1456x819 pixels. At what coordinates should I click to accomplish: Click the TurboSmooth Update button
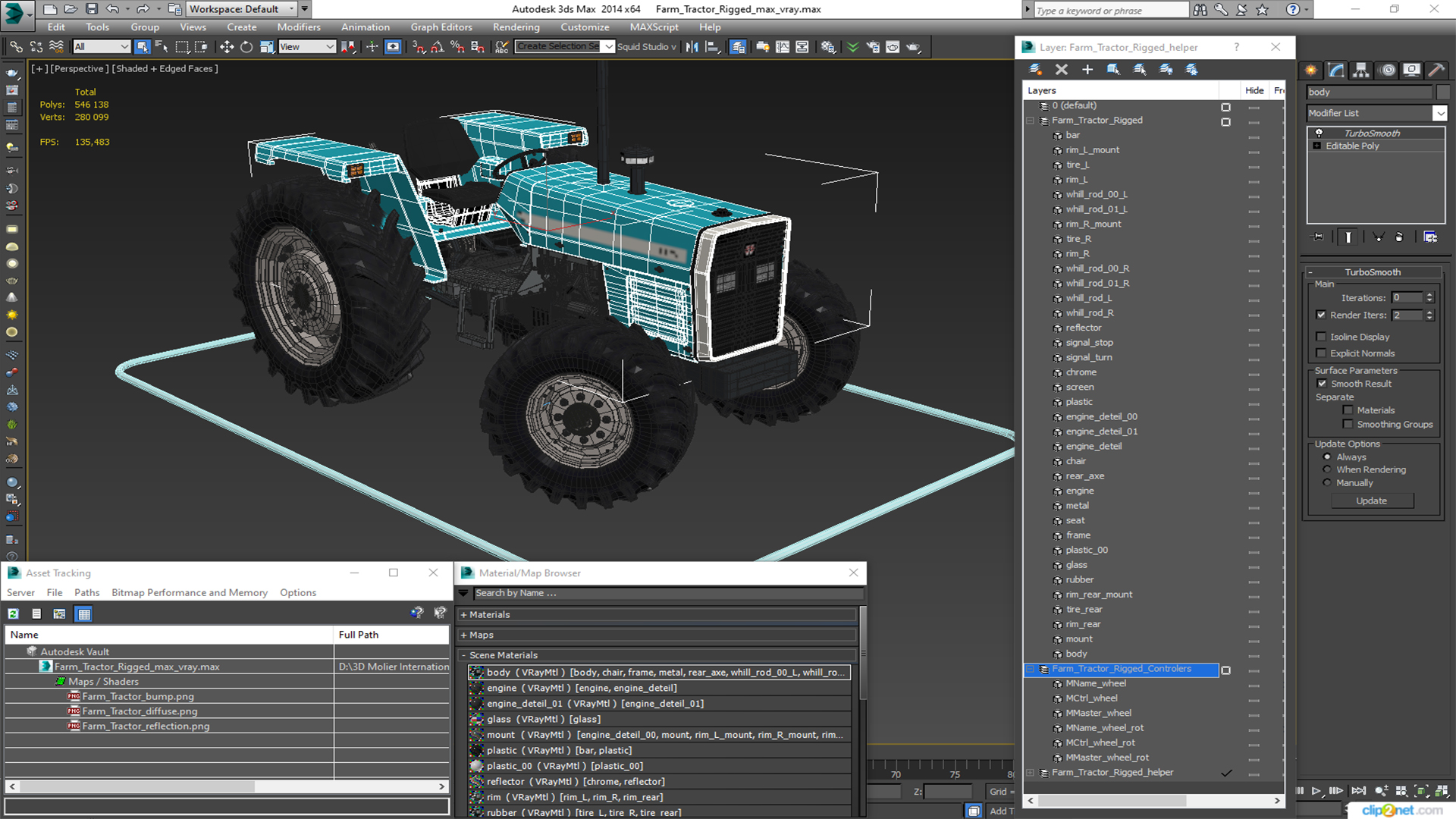coord(1371,501)
